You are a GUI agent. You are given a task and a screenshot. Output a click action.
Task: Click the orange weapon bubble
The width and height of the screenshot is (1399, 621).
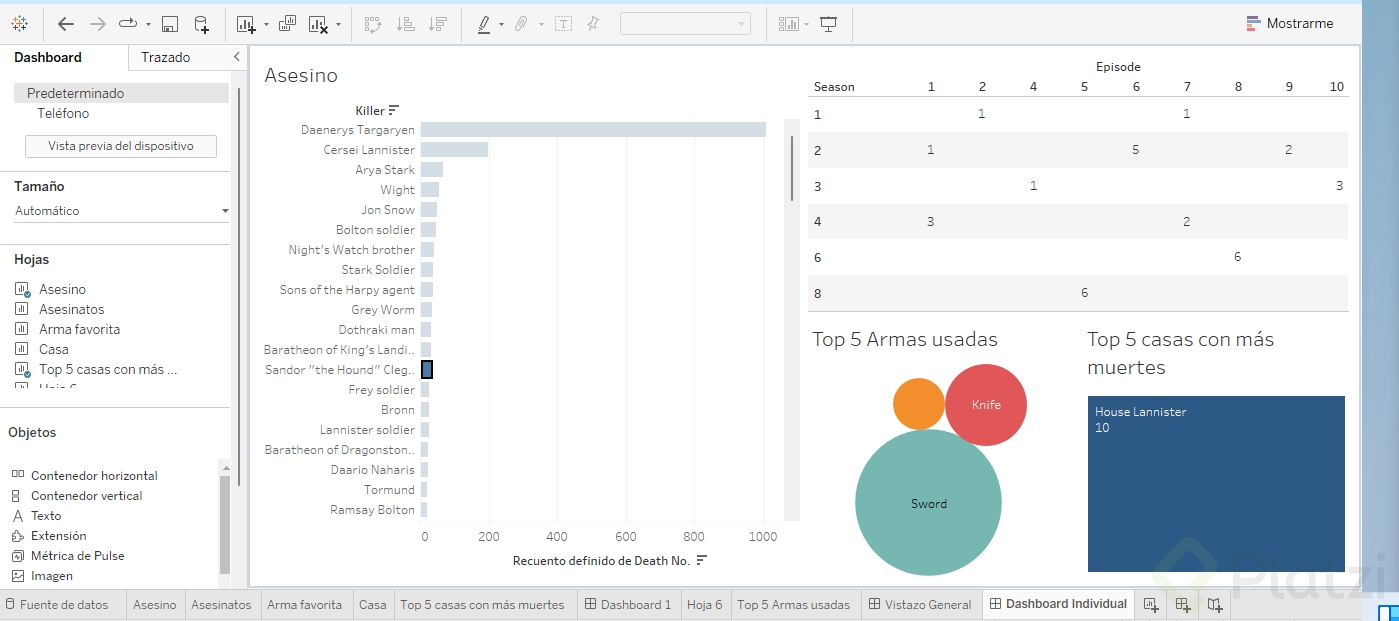pos(919,404)
